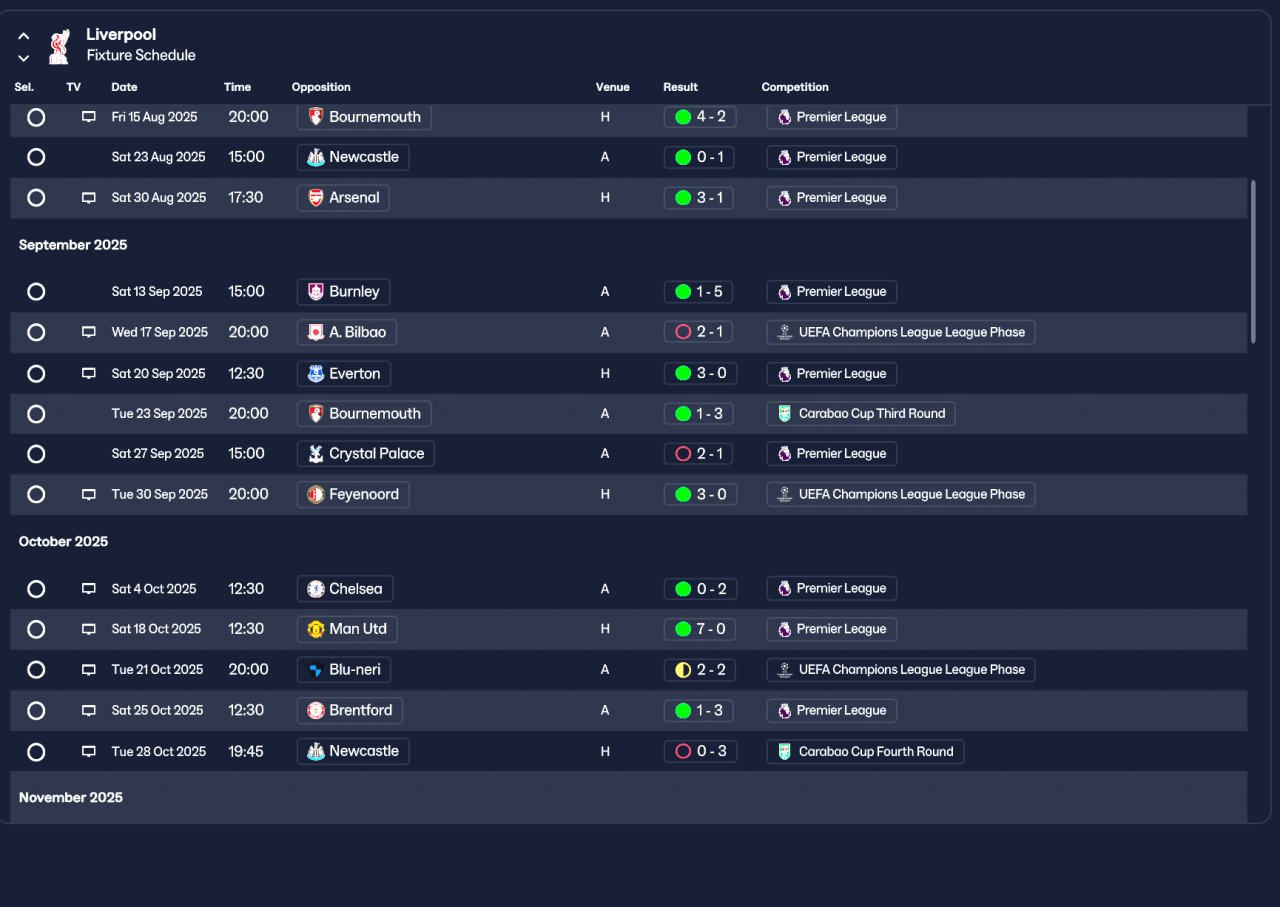Select the Brentford fixture radio button

pyautogui.click(x=36, y=710)
